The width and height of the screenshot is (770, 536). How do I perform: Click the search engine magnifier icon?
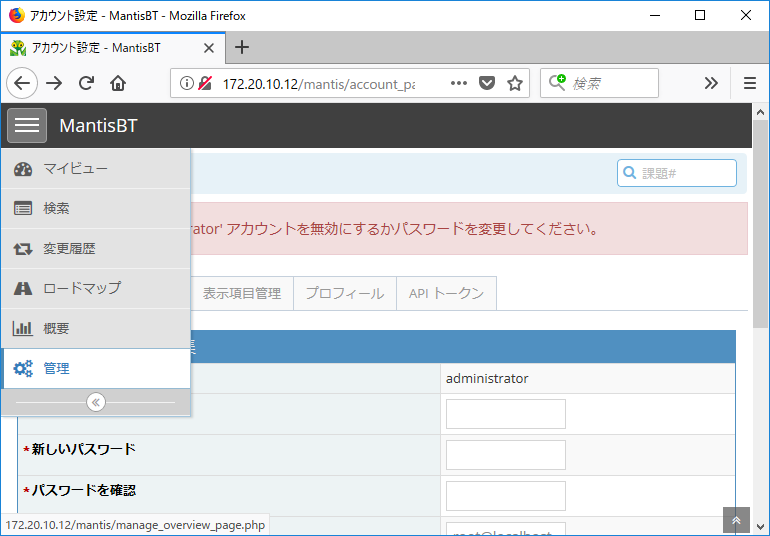(x=557, y=82)
